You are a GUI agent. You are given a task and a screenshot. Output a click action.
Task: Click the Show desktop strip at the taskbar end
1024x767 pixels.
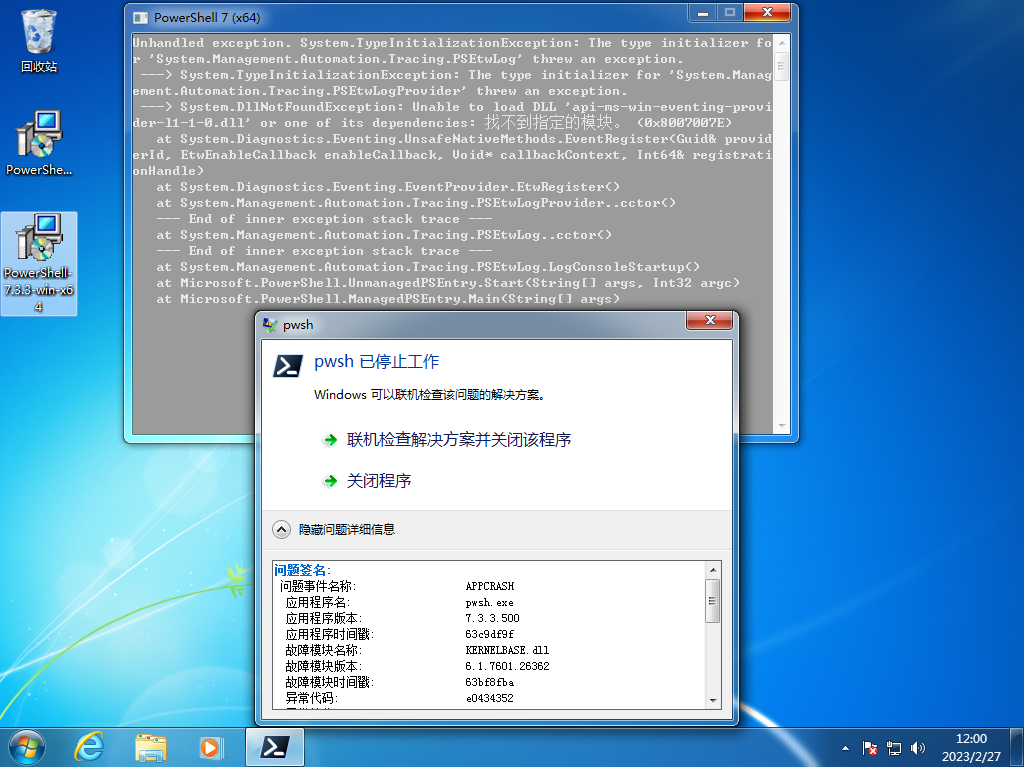[x=1017, y=747]
